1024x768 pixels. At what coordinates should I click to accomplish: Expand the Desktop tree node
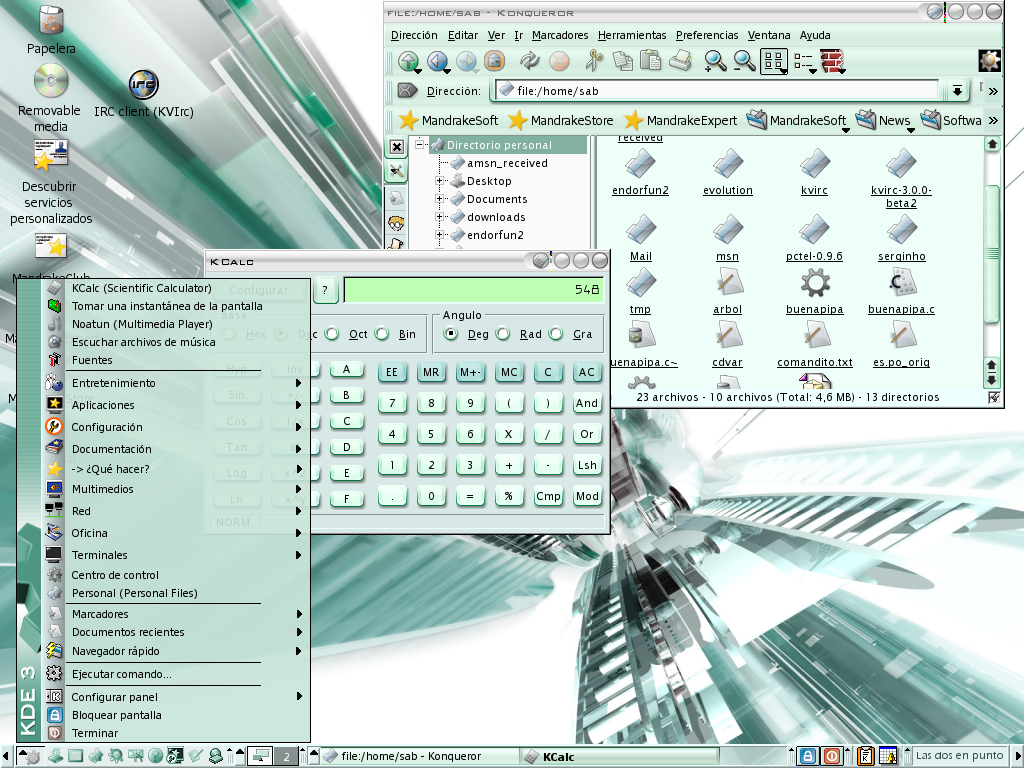[439, 181]
